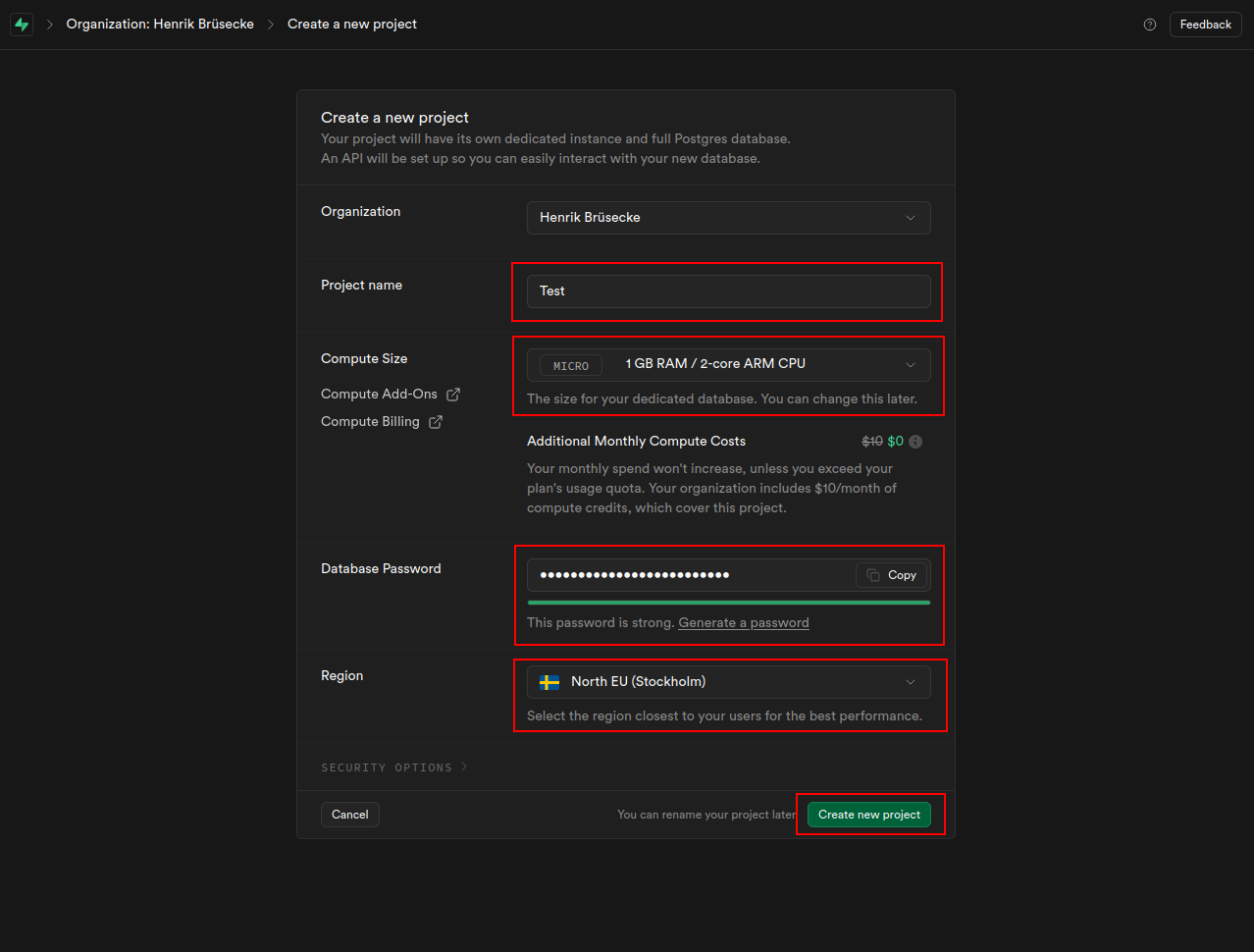
Task: Click the Additional Monthly Compute Costs text
Action: tap(636, 442)
